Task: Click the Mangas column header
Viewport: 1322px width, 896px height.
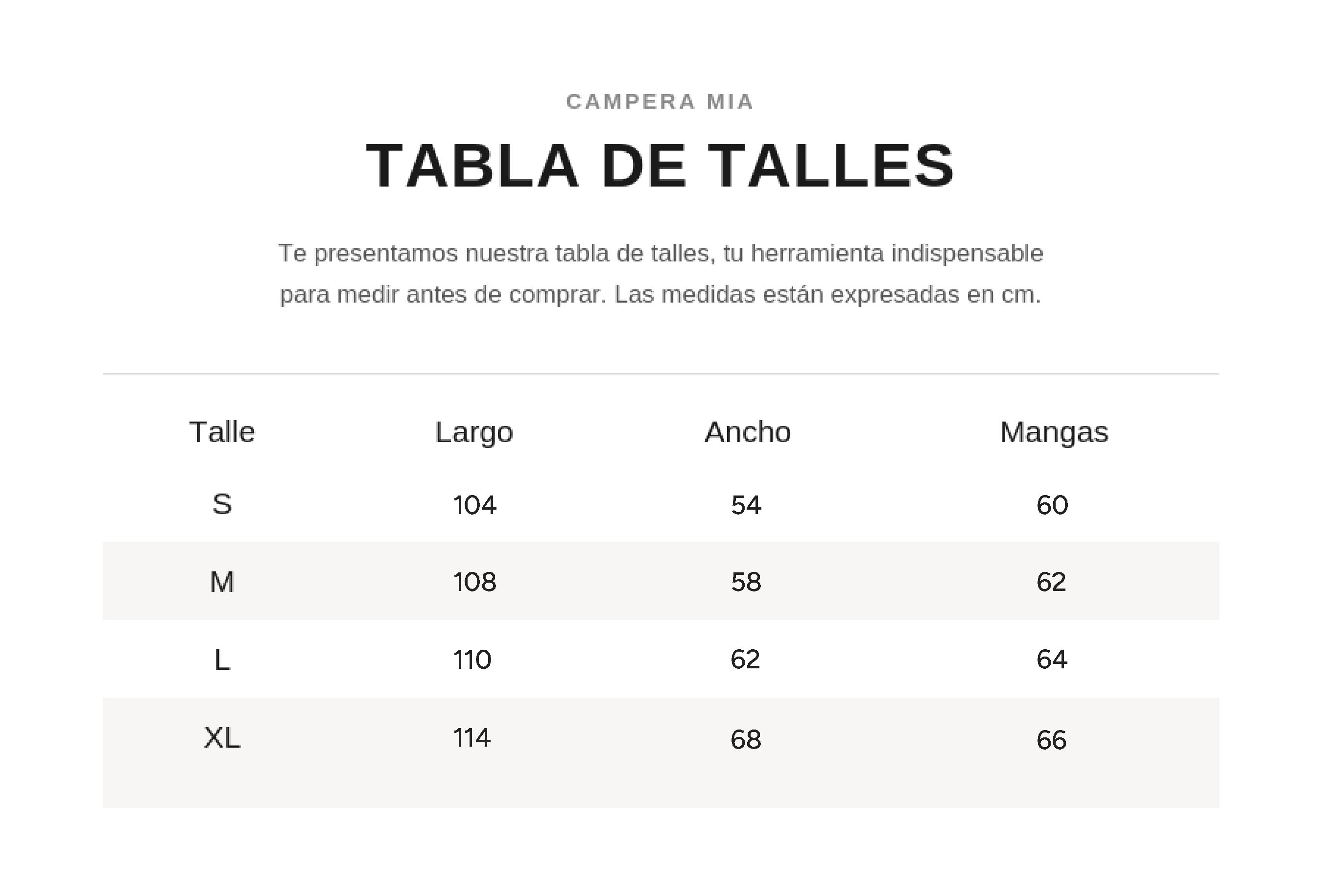Action: pos(1054,432)
